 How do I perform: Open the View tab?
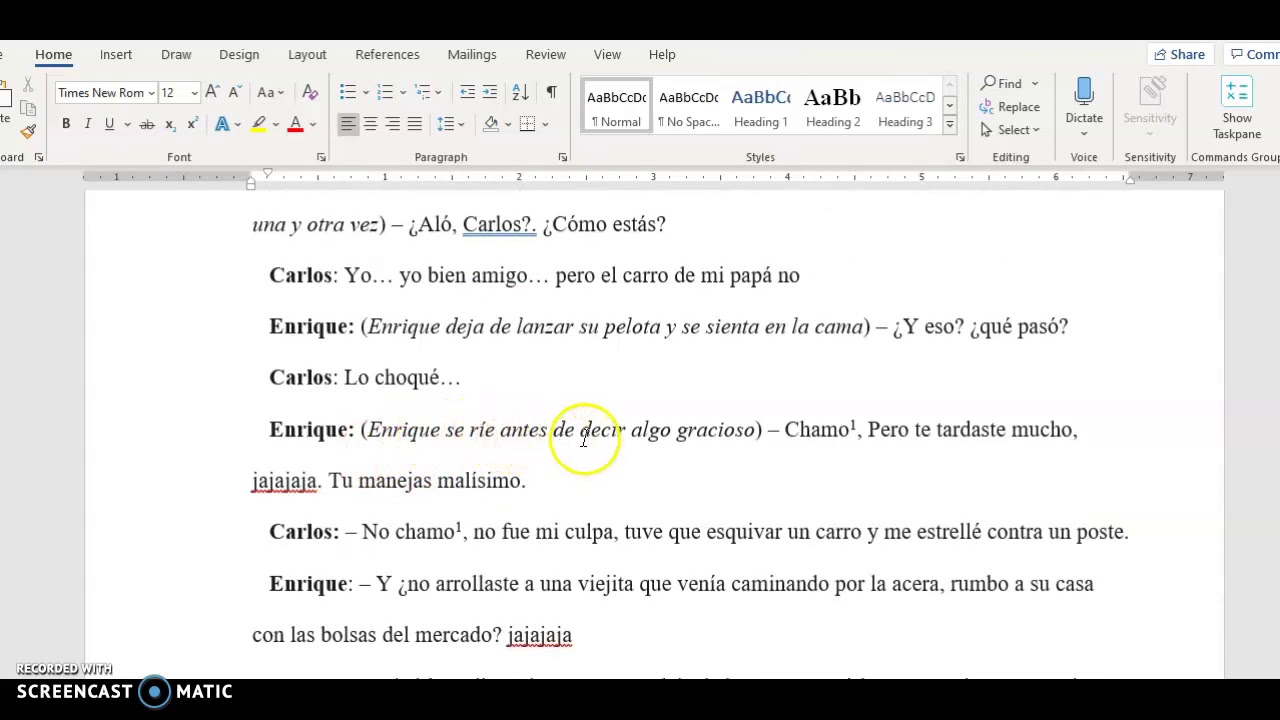coord(607,54)
